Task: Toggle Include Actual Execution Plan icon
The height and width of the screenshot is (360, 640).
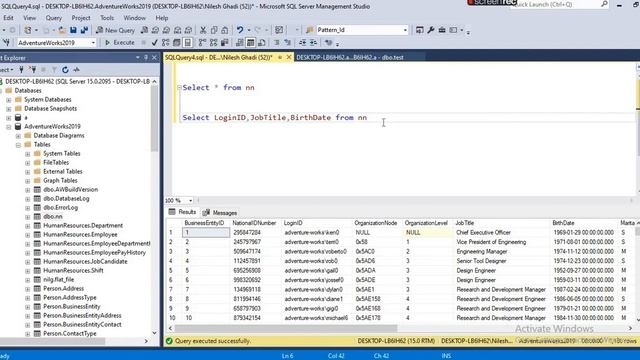Action: coord(202,42)
